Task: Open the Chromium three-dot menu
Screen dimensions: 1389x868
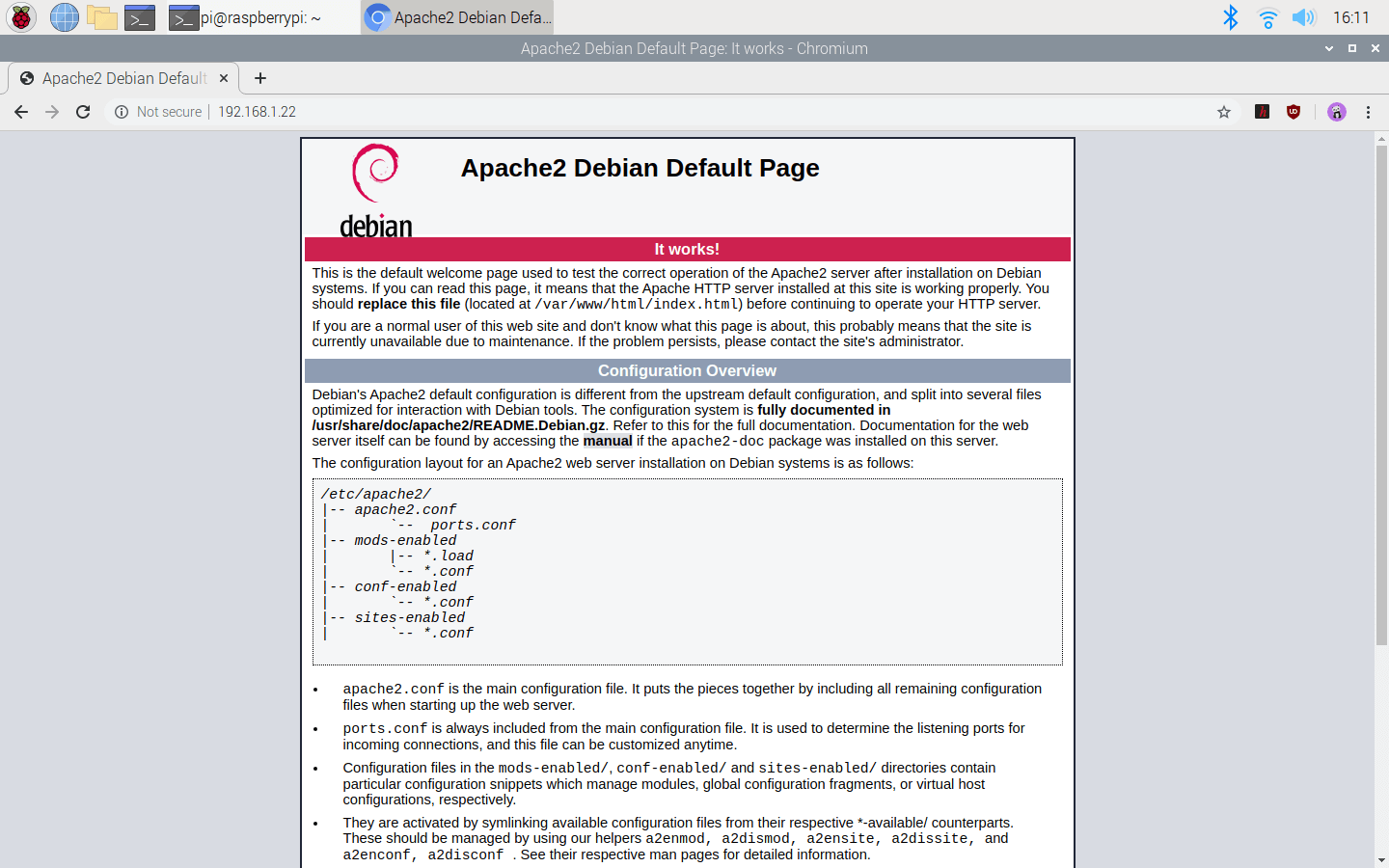Action: [1369, 112]
